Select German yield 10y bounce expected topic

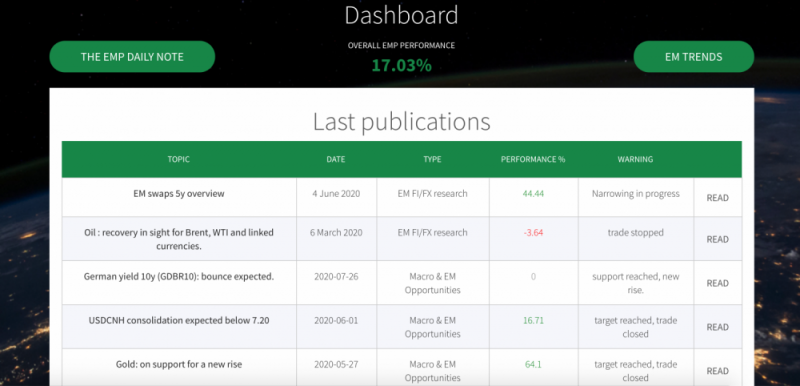[179, 277]
